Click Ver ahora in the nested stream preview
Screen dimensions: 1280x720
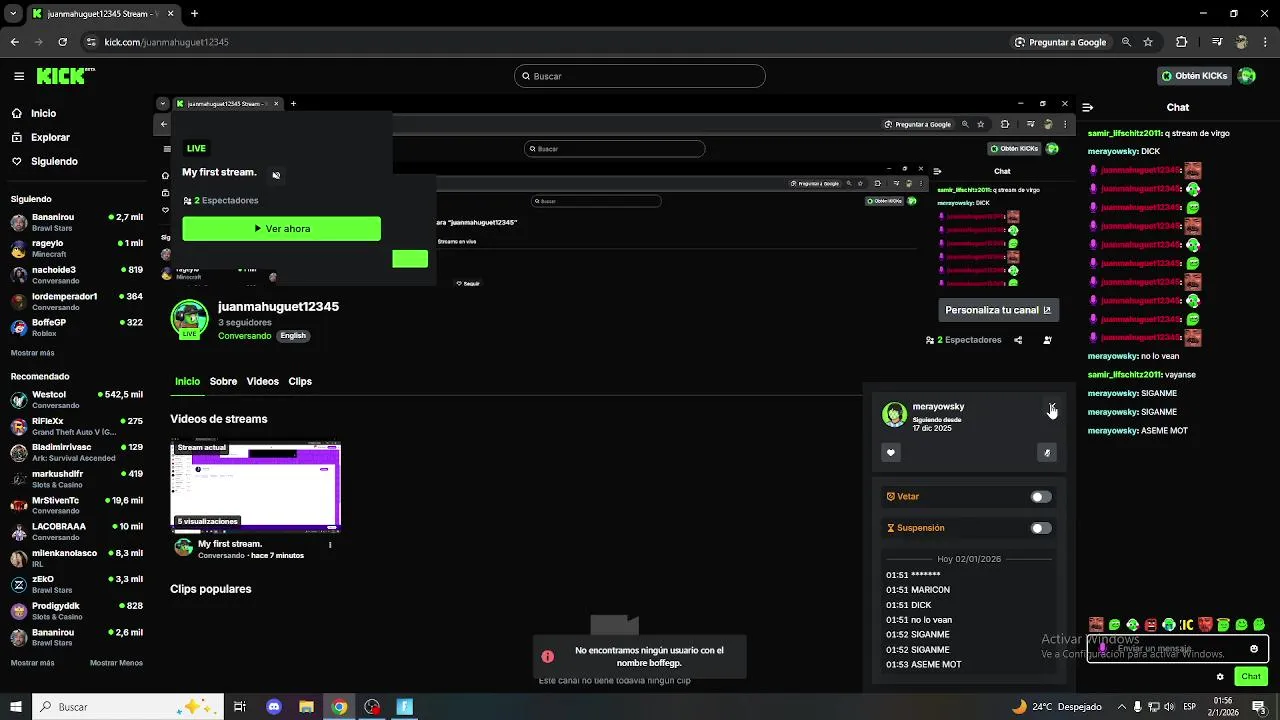(281, 229)
